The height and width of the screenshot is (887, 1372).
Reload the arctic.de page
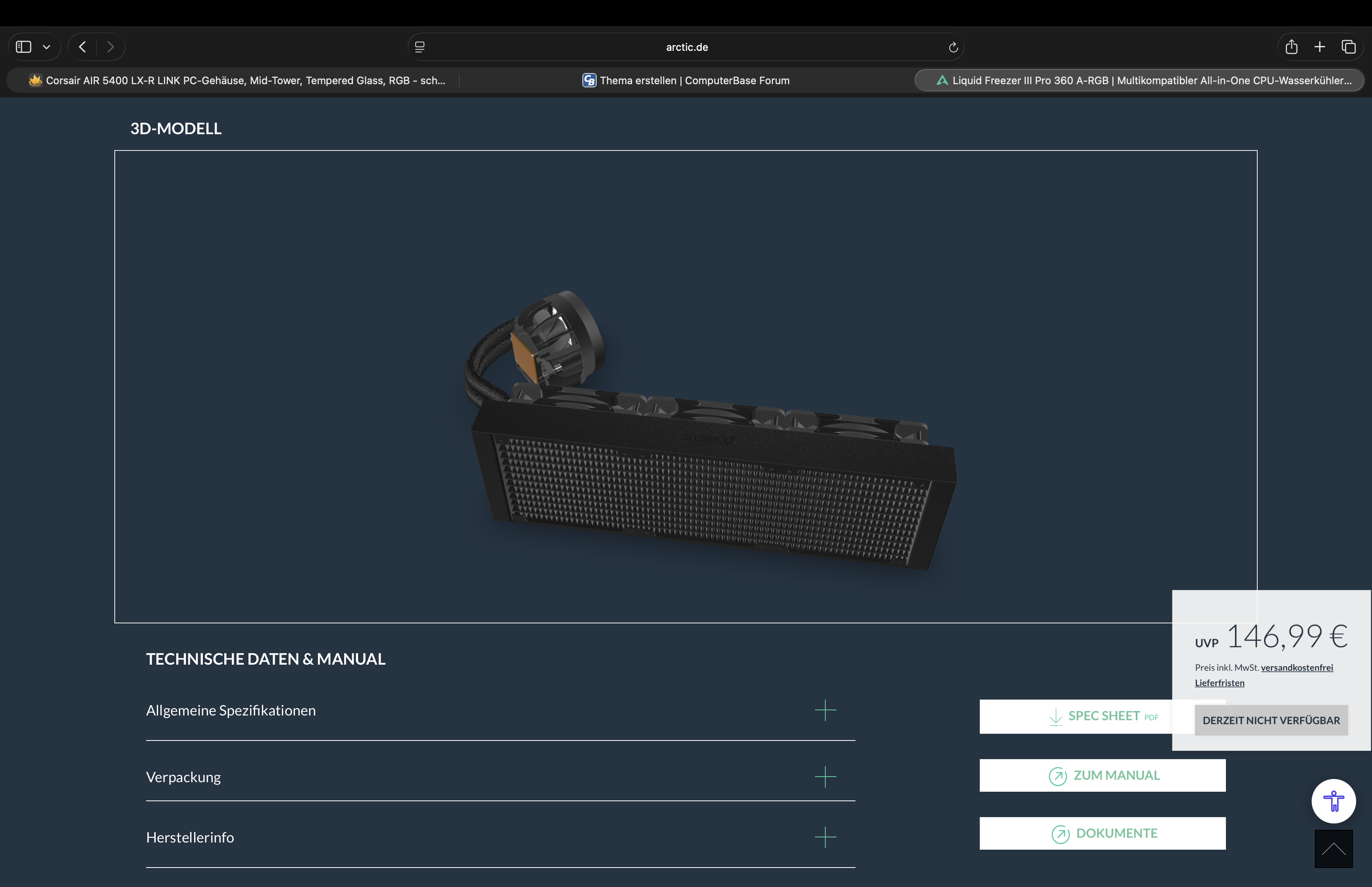click(x=953, y=47)
